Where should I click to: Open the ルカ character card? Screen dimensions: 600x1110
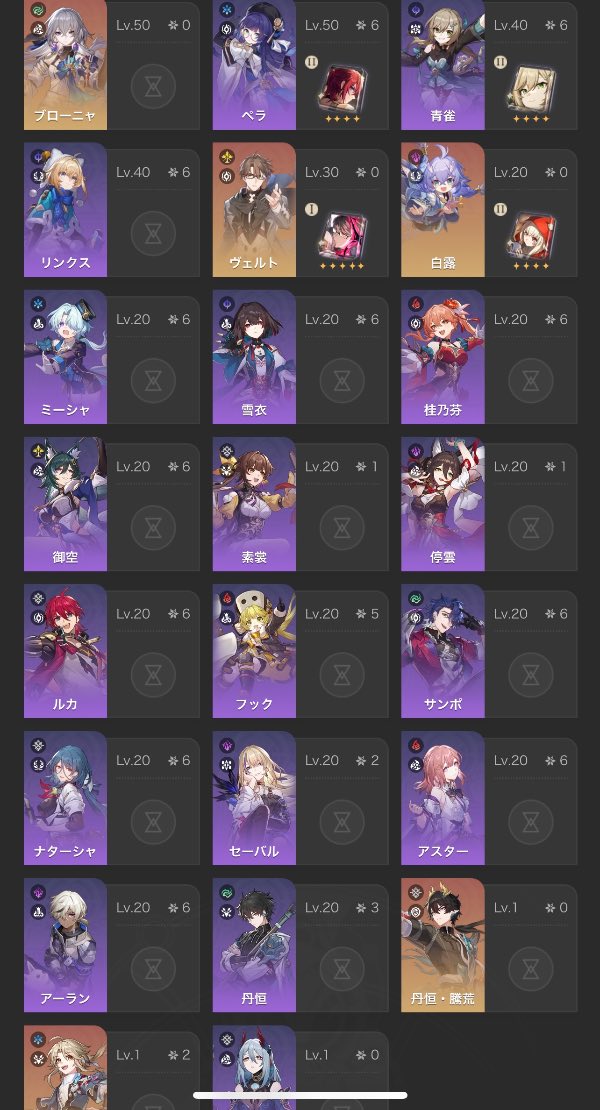click(x=65, y=651)
